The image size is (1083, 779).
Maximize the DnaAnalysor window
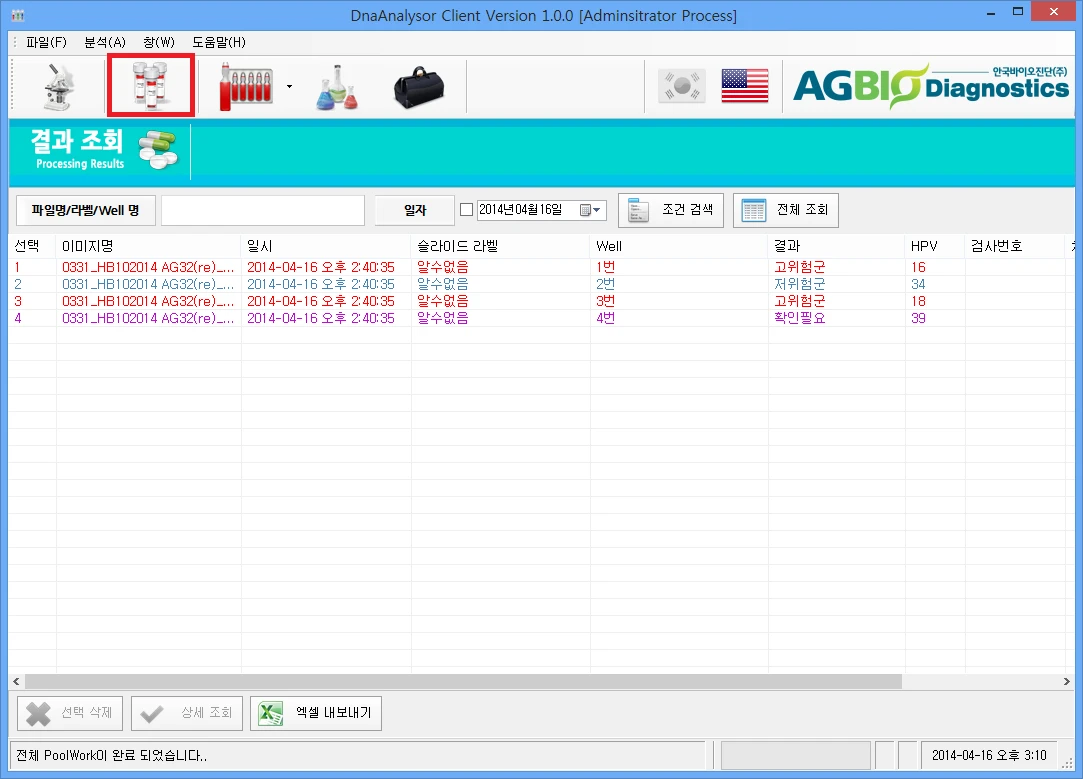[1017, 12]
